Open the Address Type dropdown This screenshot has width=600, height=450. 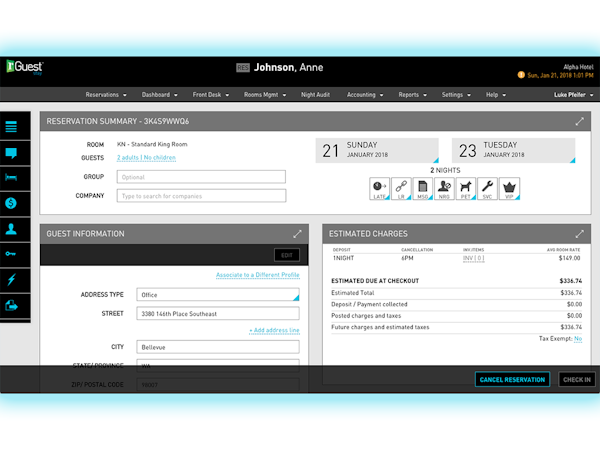tap(216, 295)
